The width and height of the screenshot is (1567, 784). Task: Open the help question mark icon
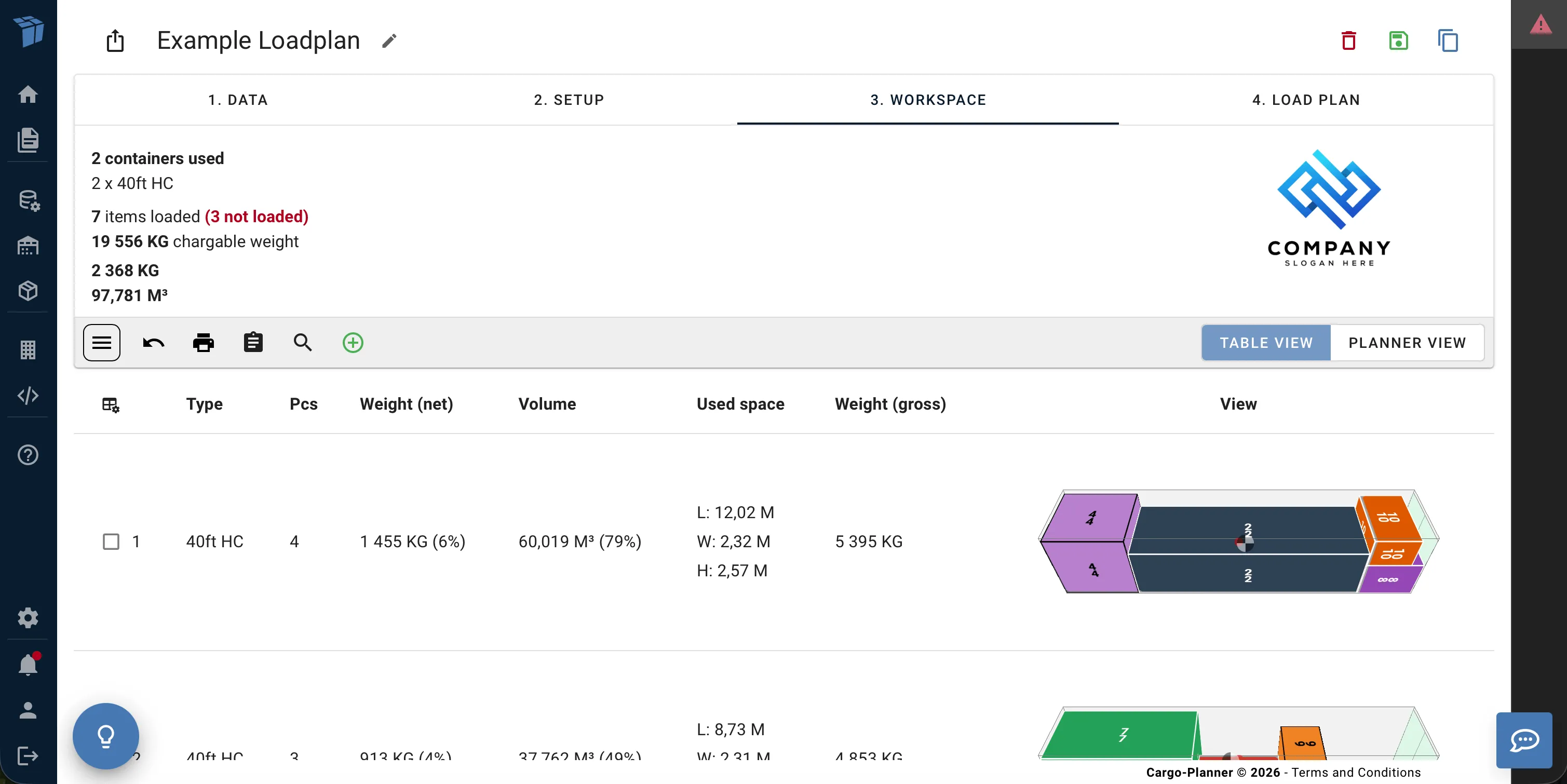28,455
